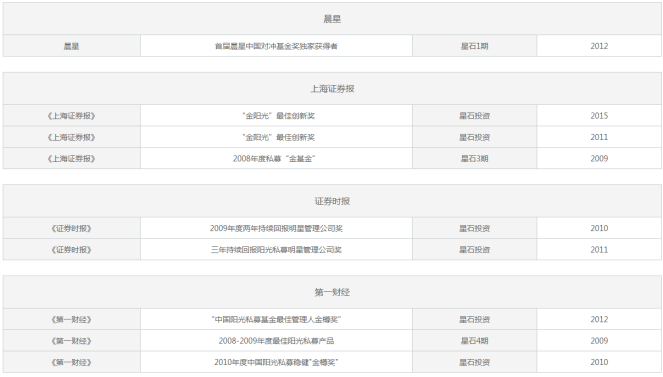This screenshot has height=377, width=663.
Task: Select the "金阳光"最佳创新奖 cell of the 2011 row
Action: [x=276, y=137]
